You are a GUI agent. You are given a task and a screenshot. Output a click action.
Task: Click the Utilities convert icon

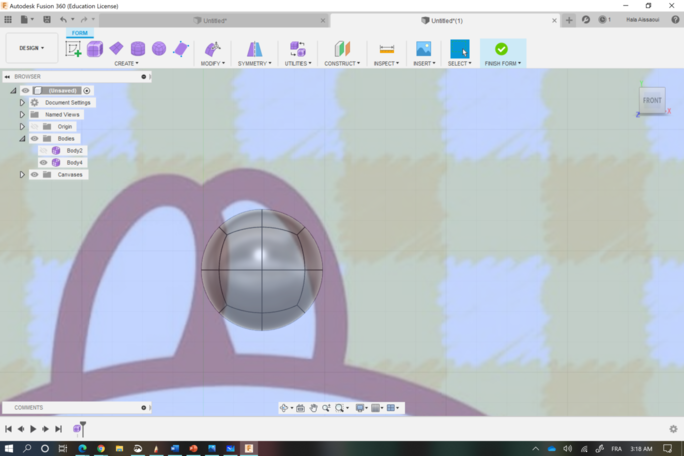[x=298, y=49]
